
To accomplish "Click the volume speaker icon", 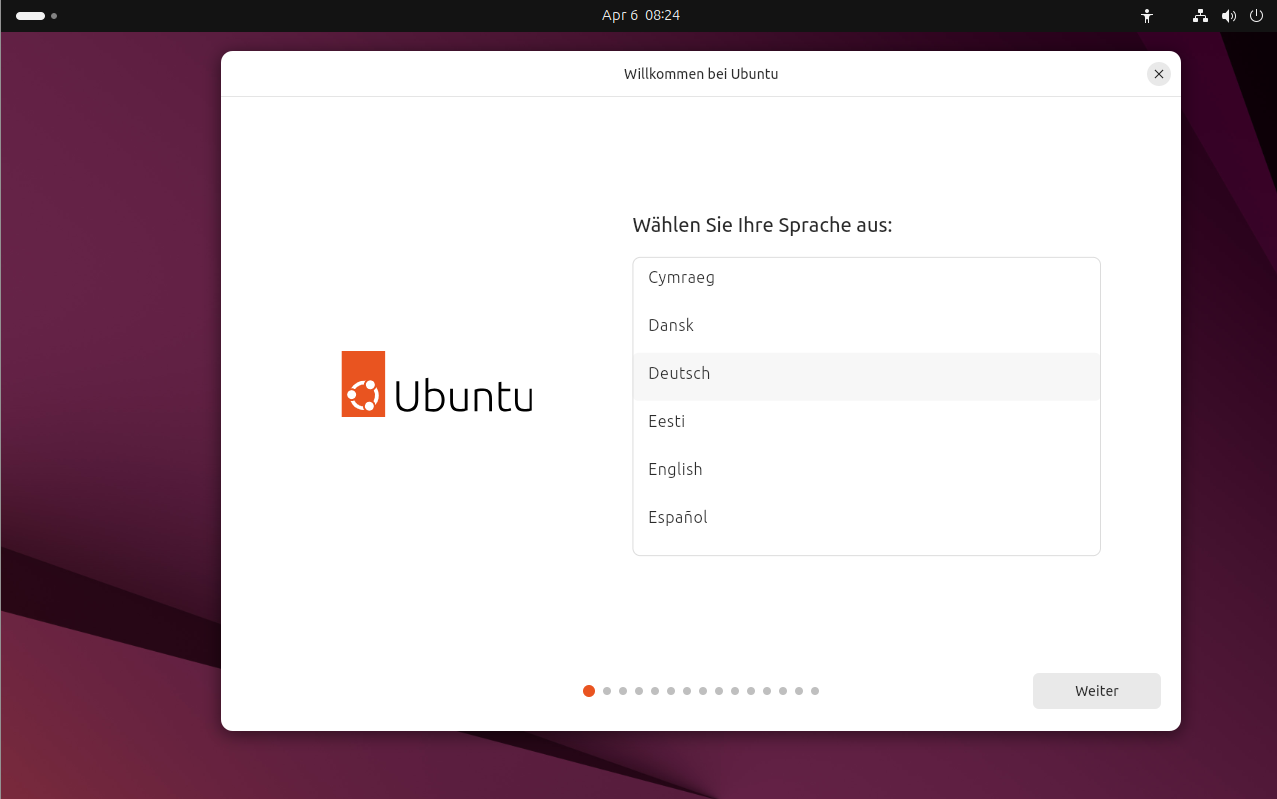I will [x=1229, y=16].
